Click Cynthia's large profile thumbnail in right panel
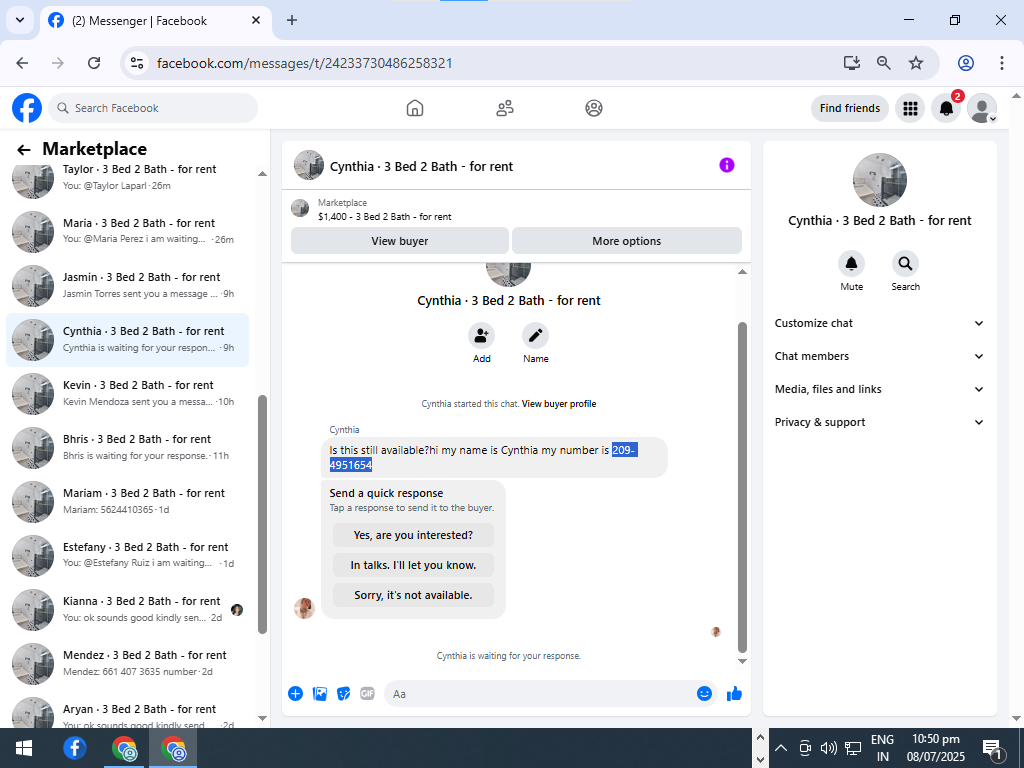The height and width of the screenshot is (768, 1024). click(x=880, y=180)
